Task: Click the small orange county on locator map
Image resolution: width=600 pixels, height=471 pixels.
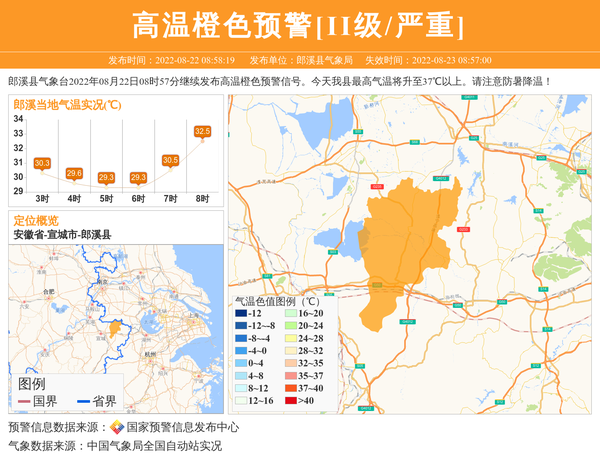Action: coord(115,328)
